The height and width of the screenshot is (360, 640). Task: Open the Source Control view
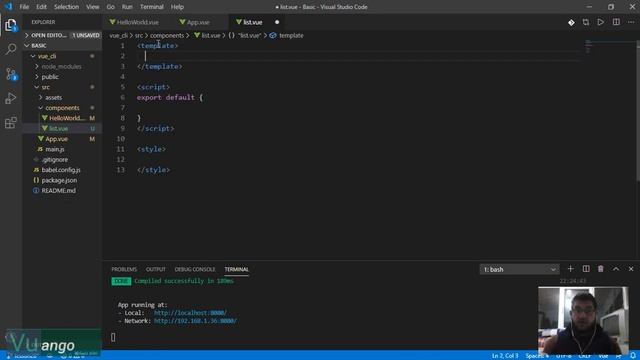tap(11, 74)
